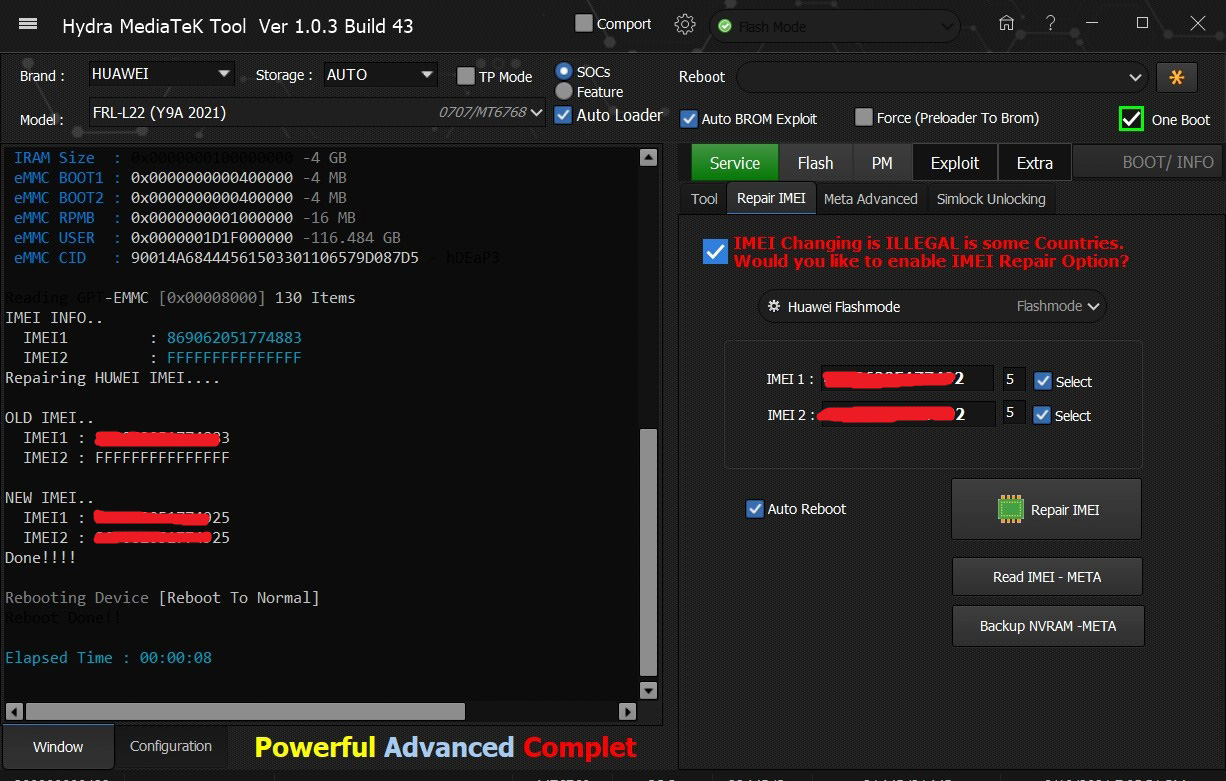Open the Storage AUTO dropdown
The image size is (1226, 781).
coord(427,75)
